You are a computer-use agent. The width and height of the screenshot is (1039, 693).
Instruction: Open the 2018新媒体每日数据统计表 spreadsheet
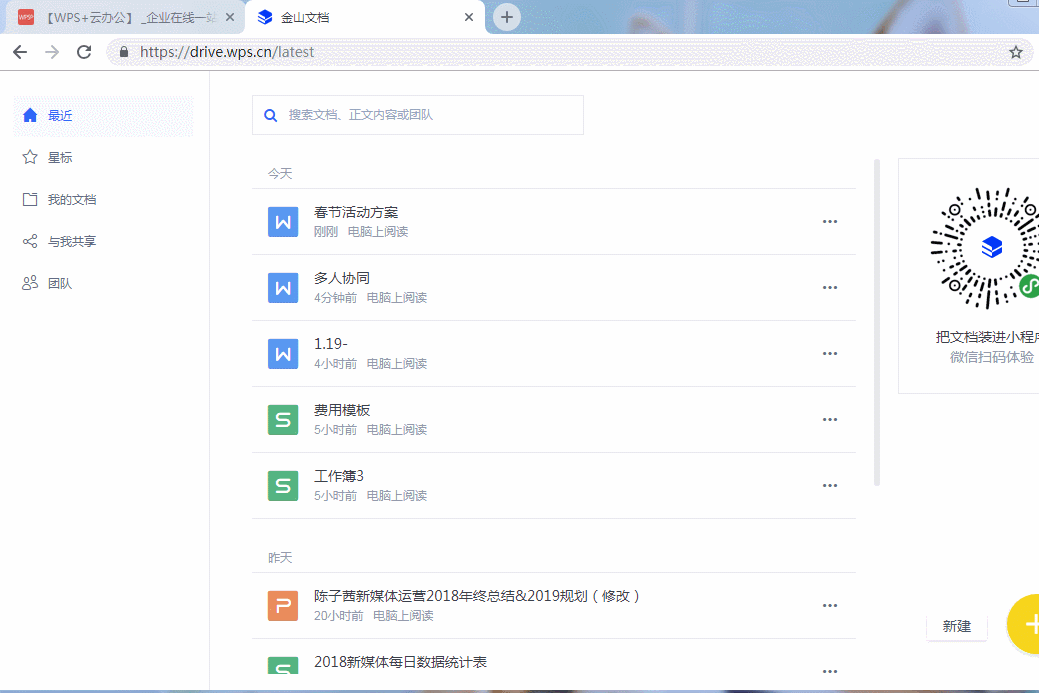click(x=400, y=662)
